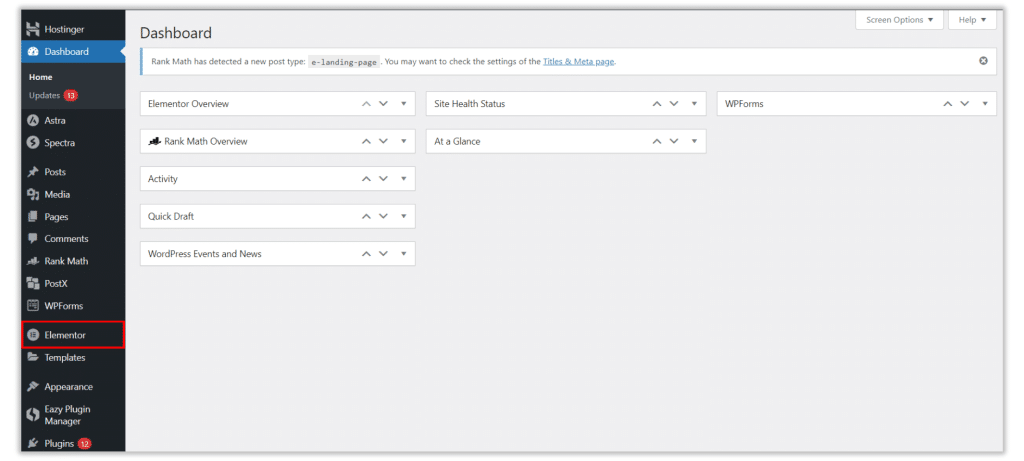The image size is (1024, 461).
Task: Open the Help dropdown tab
Action: click(972, 20)
